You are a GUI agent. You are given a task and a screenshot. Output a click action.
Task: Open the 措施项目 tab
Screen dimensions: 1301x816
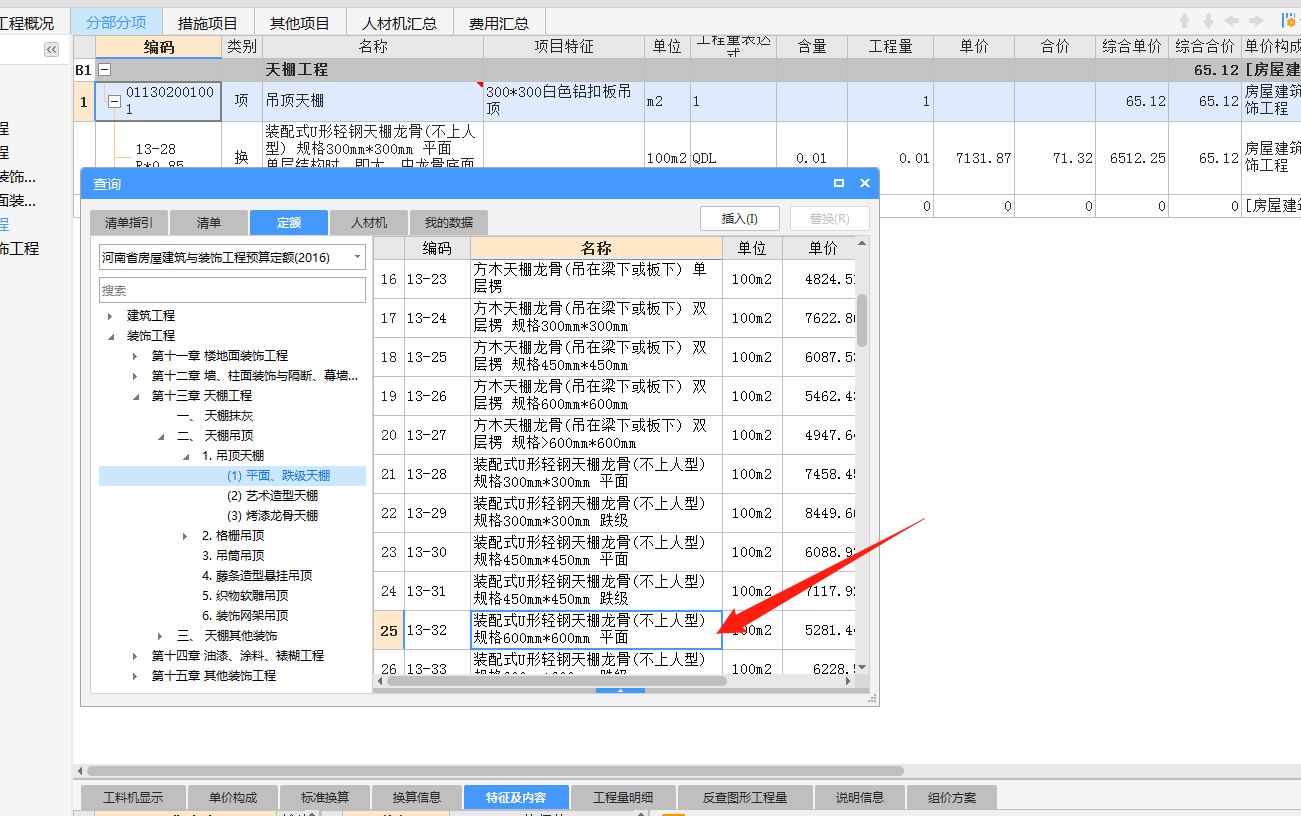208,22
